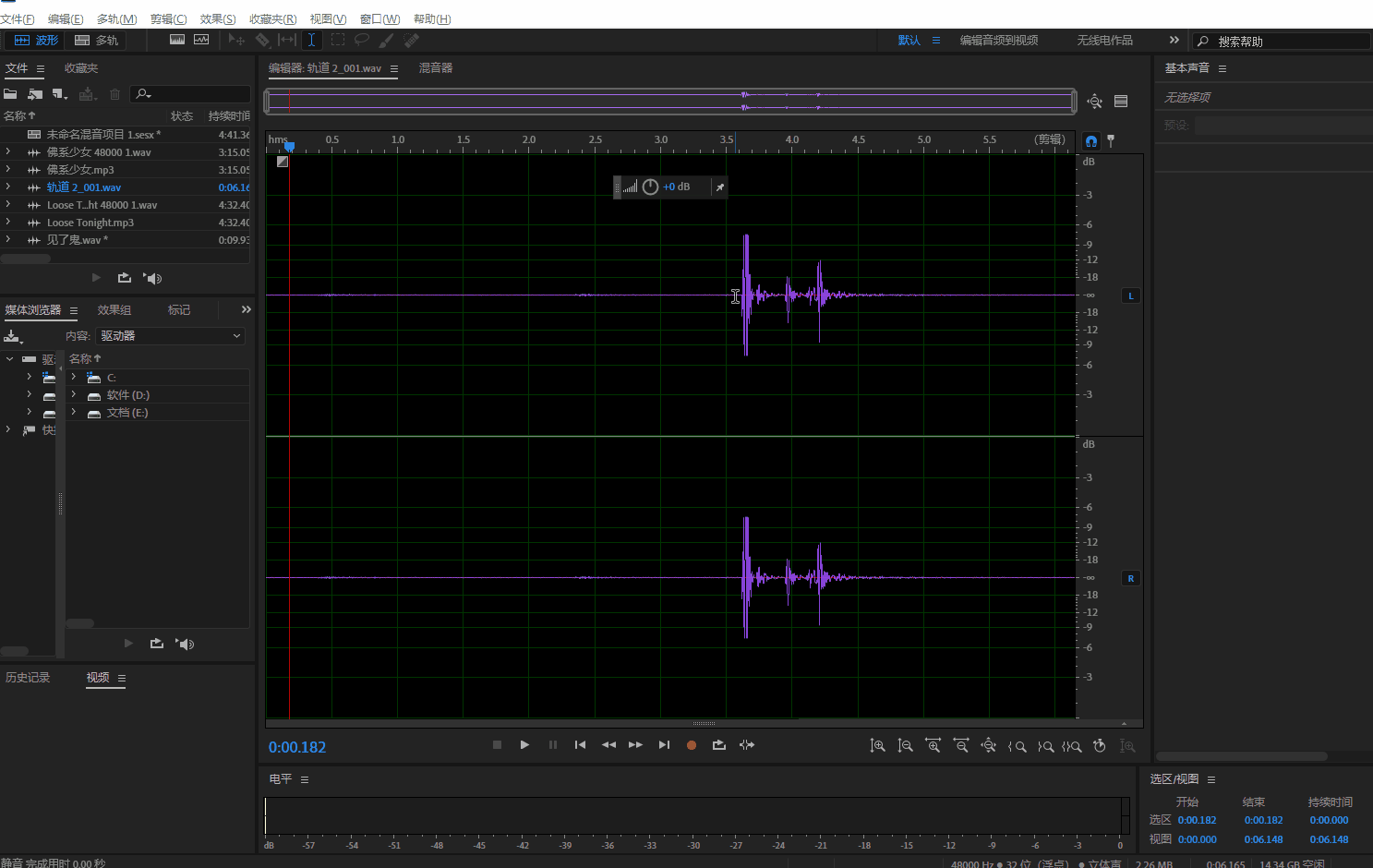Click the fast forward transport button
Screen dimensions: 1373x868
tap(635, 744)
